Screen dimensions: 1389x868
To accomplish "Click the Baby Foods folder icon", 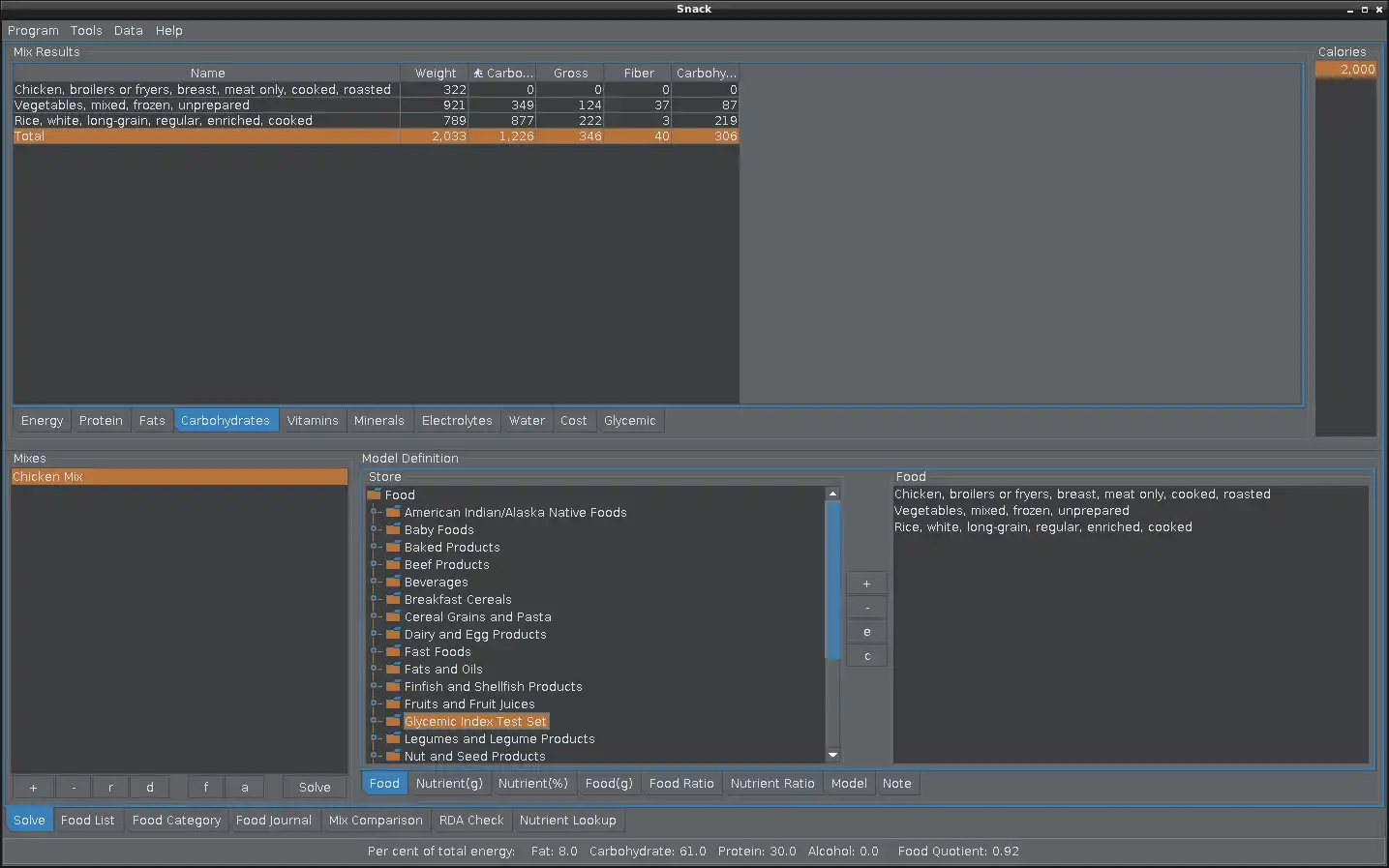I will click(393, 529).
